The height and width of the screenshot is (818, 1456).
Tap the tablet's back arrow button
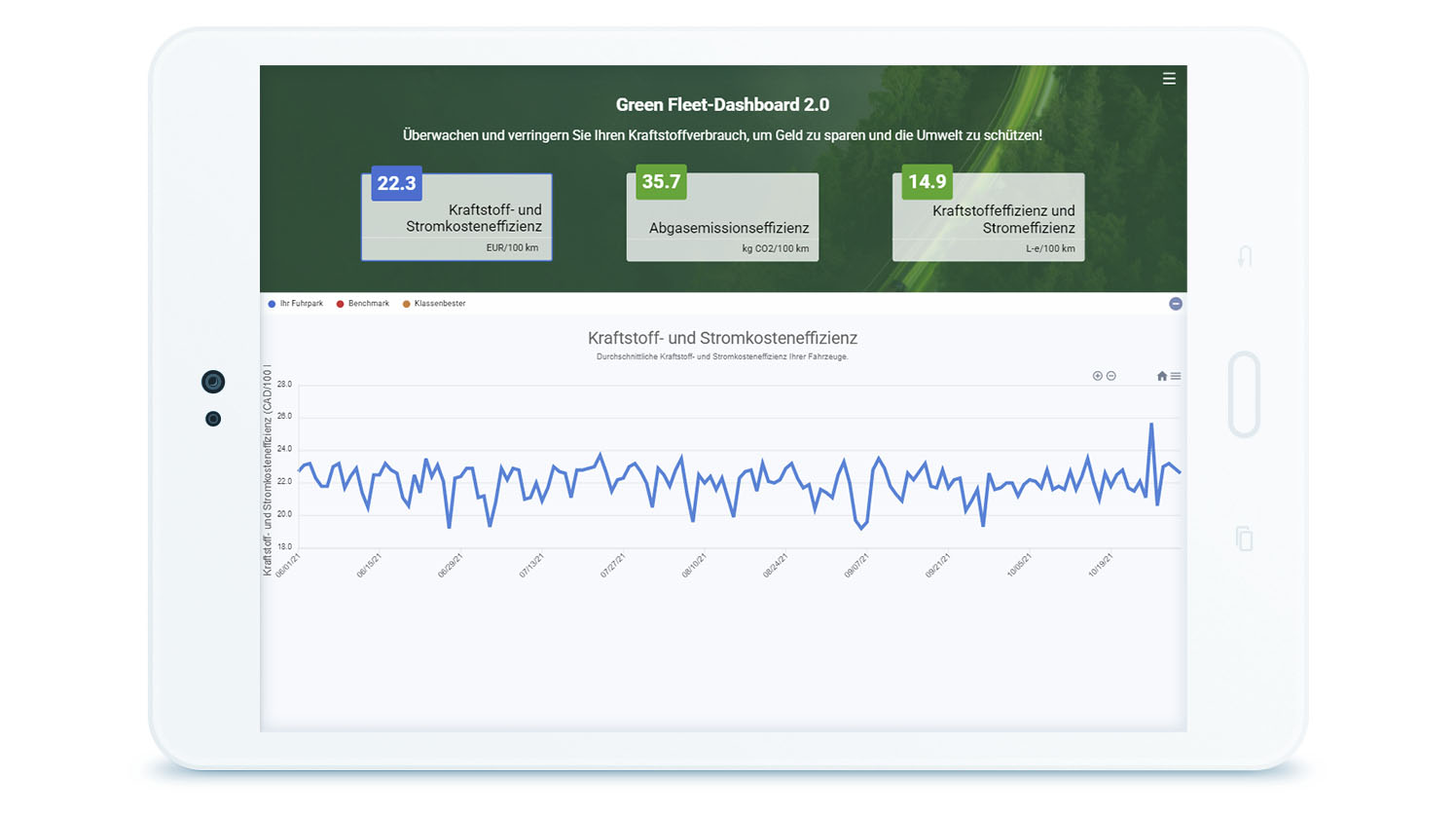(1245, 256)
